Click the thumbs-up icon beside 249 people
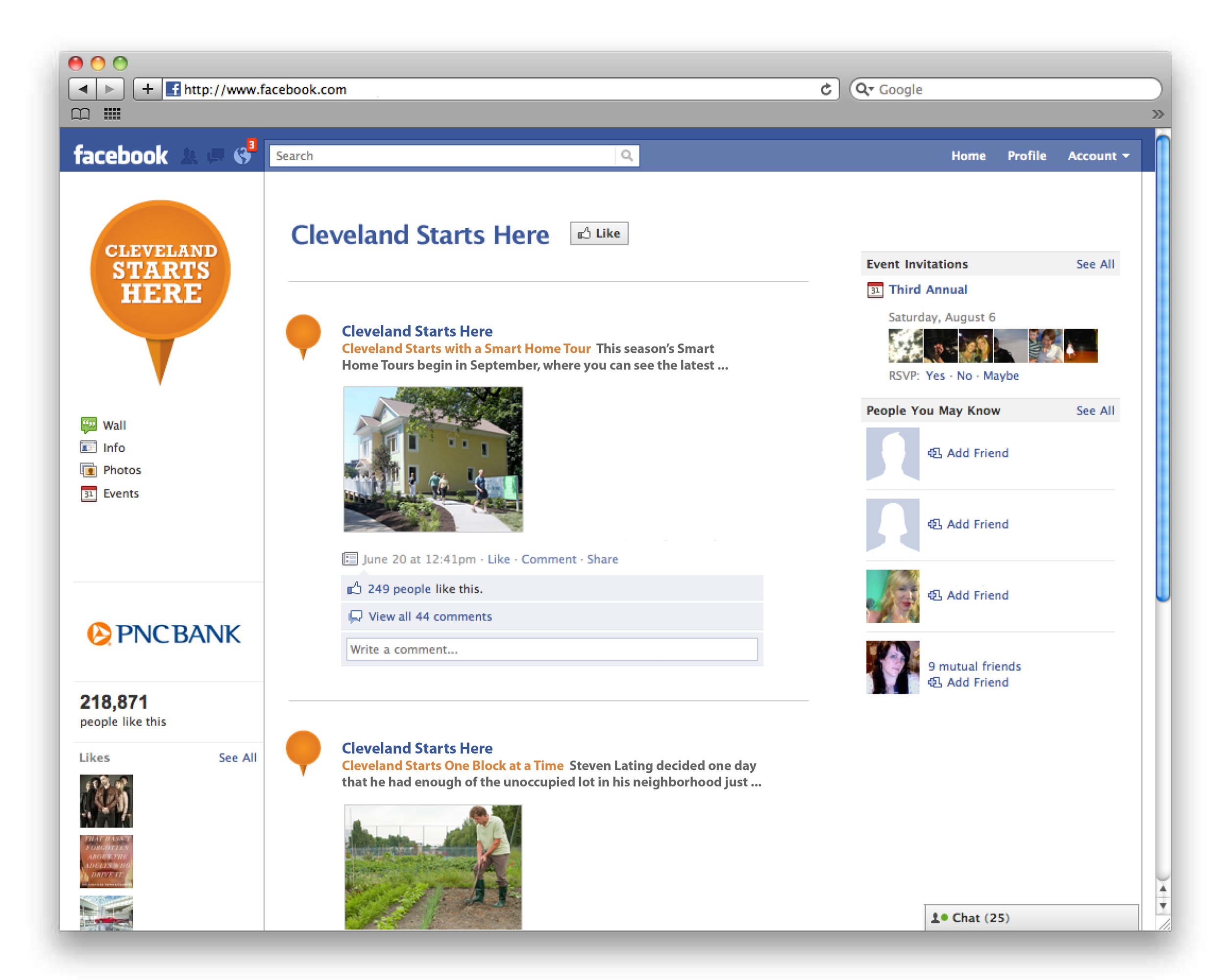Viewport: 1225px width, 980px height. pos(354,588)
